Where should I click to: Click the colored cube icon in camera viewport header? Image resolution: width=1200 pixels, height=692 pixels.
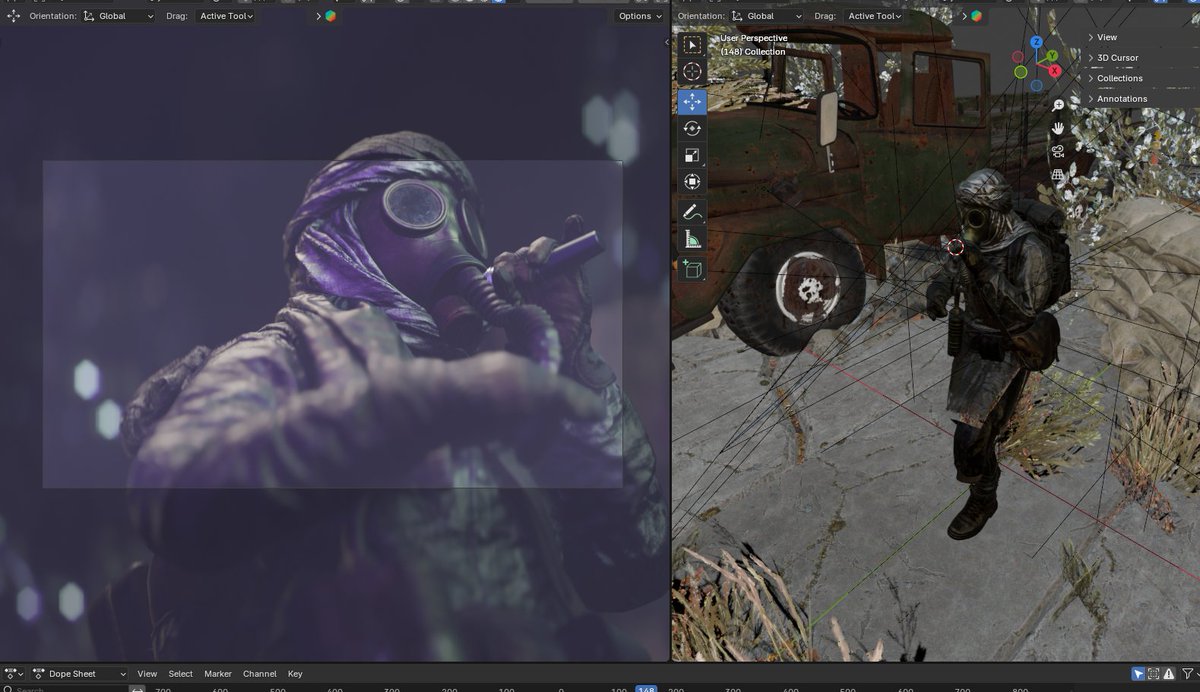point(330,16)
